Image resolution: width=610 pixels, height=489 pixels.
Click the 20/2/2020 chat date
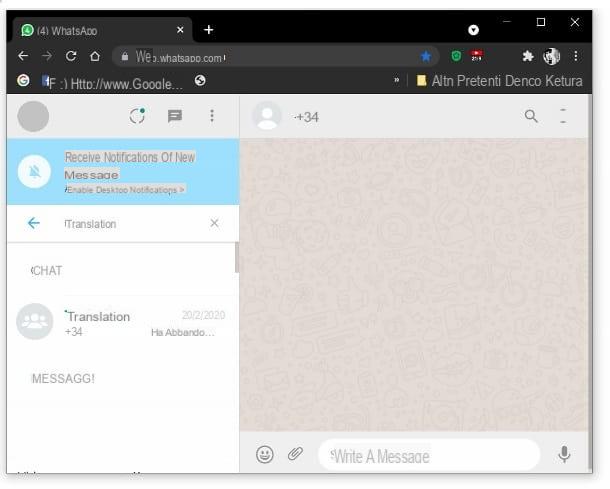[x=203, y=315]
